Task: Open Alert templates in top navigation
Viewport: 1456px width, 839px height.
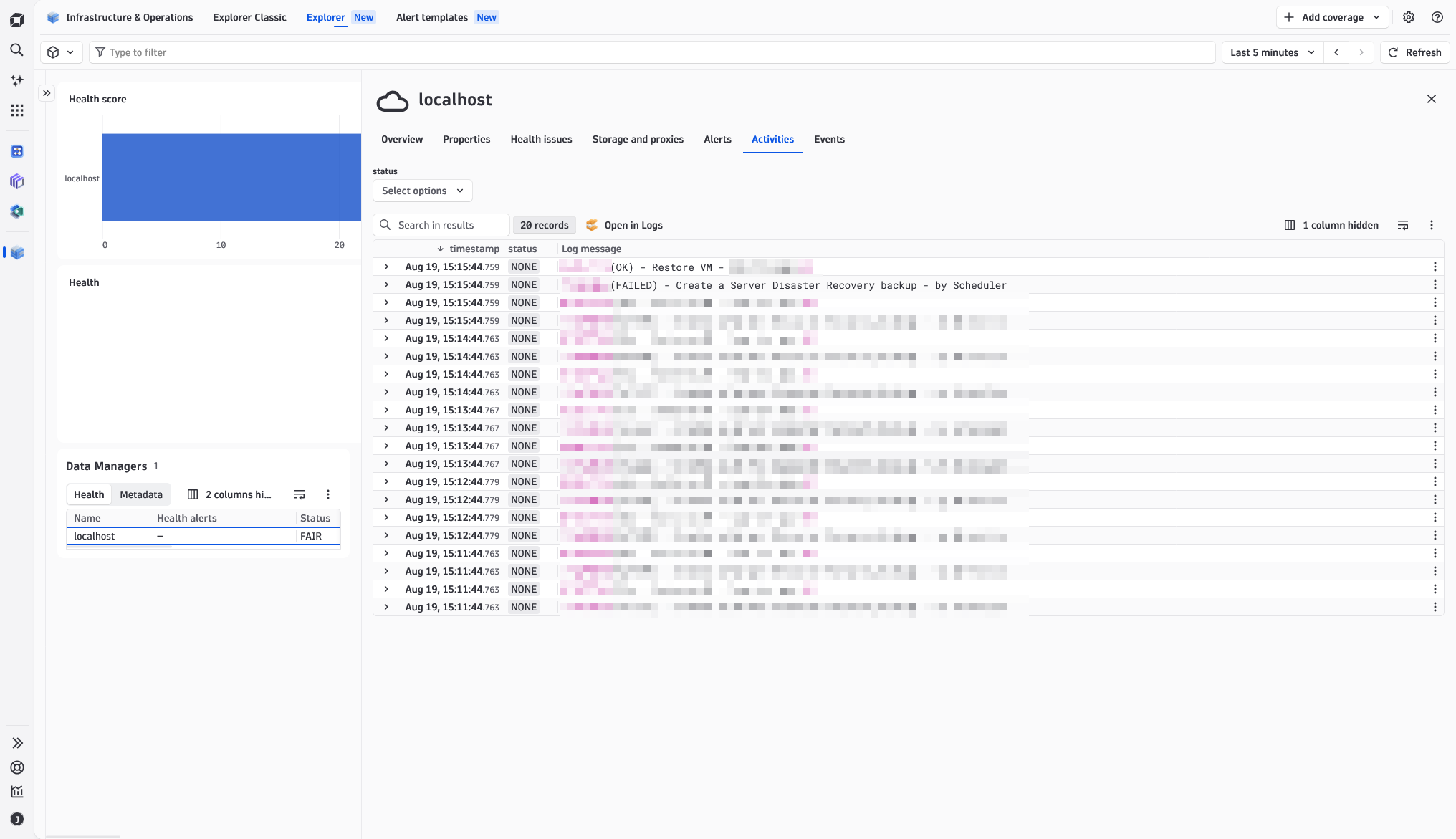Action: [447, 17]
